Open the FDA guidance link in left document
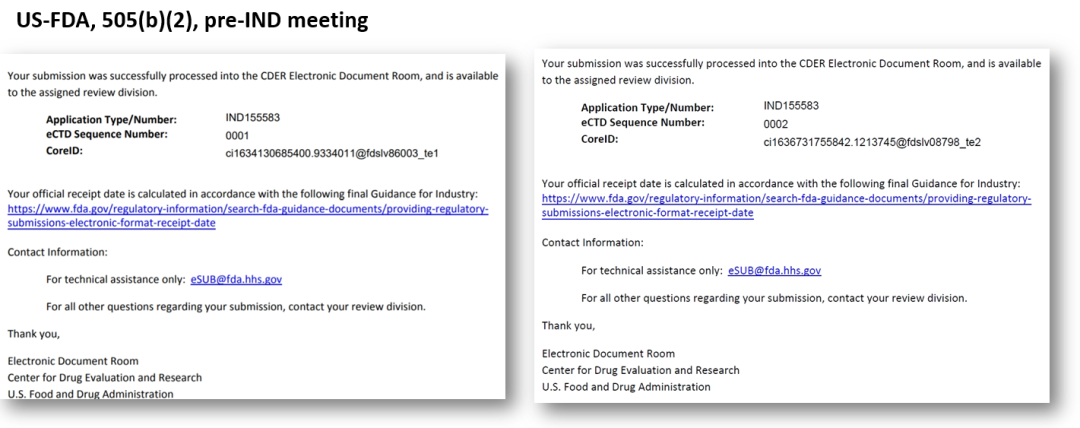1080x428 pixels. click(x=248, y=217)
